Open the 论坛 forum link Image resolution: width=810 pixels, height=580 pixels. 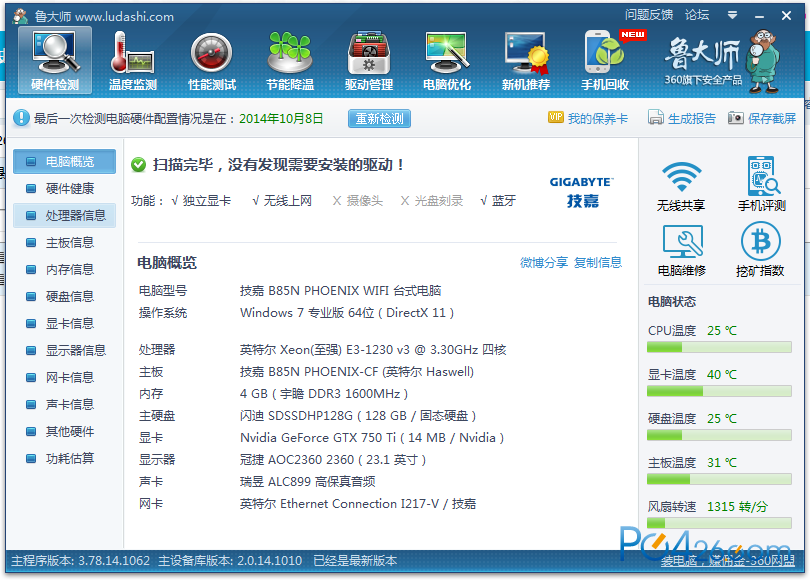tap(697, 15)
